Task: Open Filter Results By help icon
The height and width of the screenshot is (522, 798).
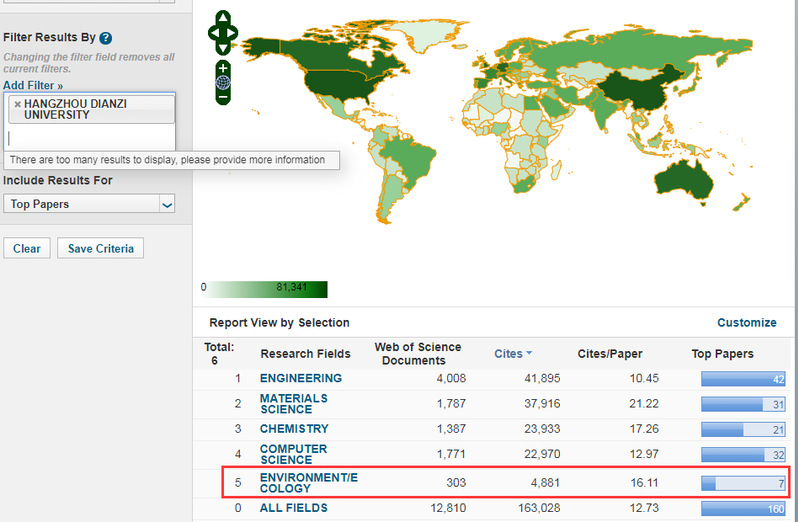Action: (x=105, y=38)
